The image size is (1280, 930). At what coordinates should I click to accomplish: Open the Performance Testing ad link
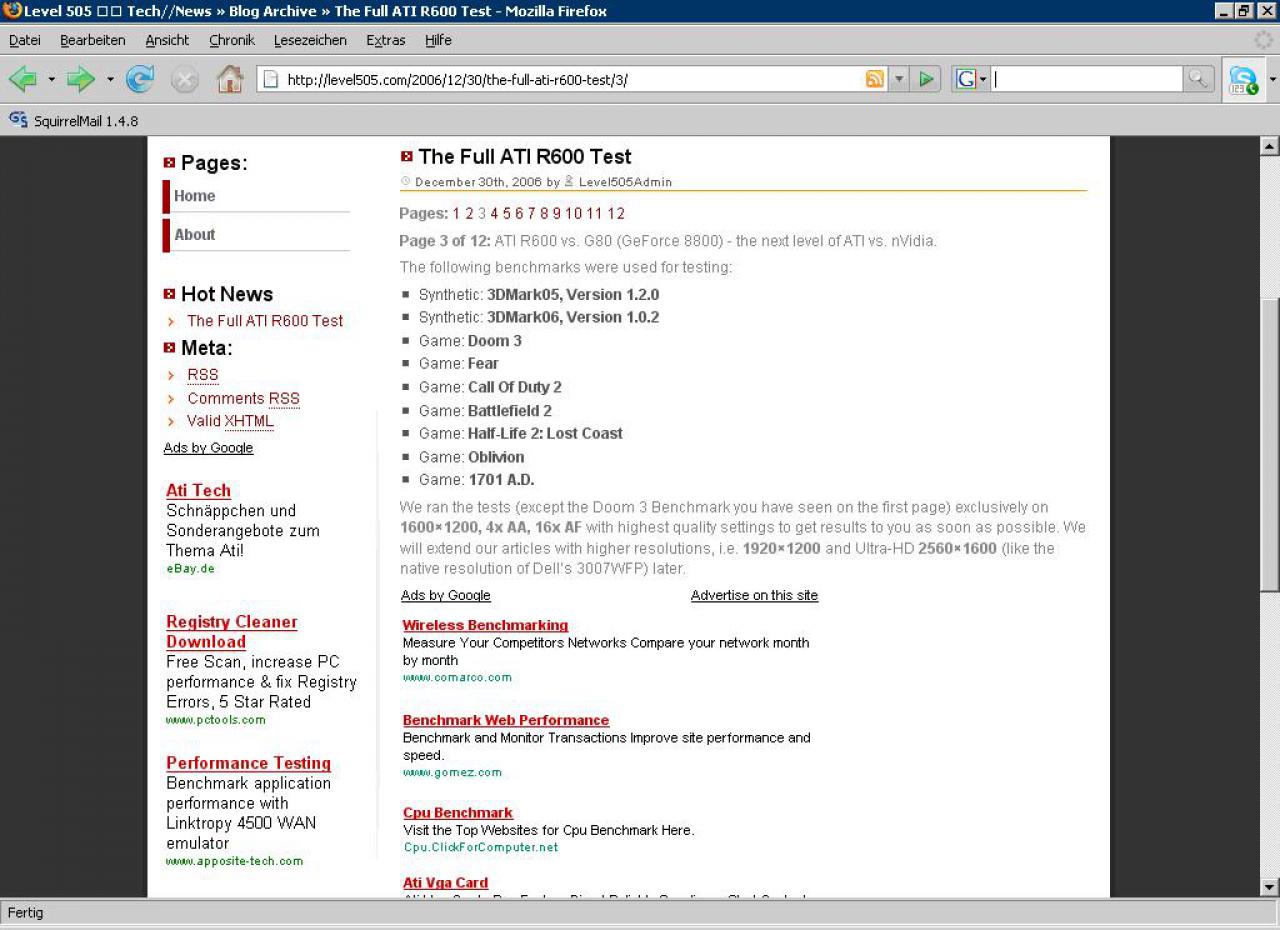248,763
